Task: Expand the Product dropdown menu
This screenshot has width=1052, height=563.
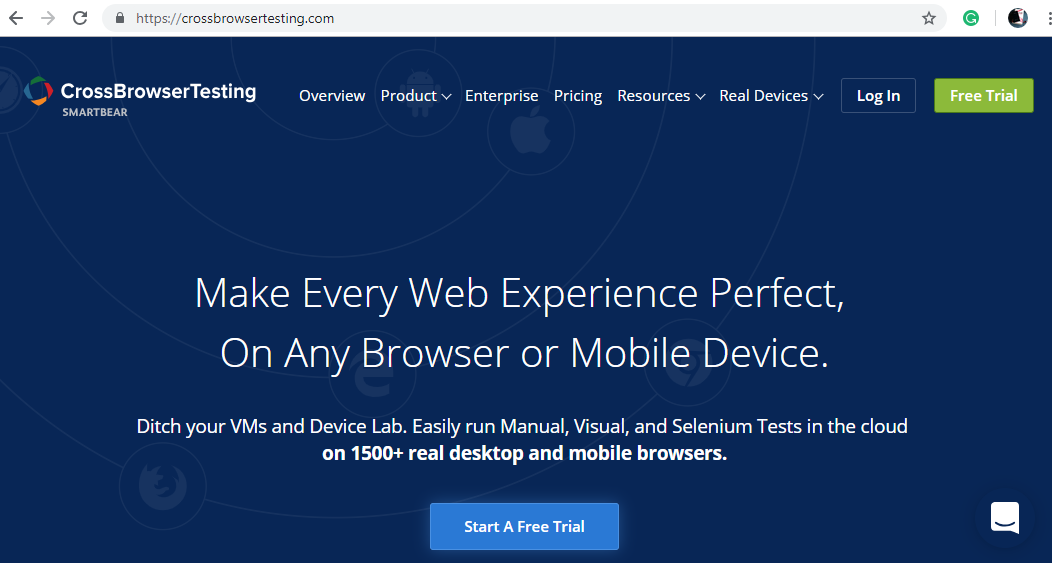Action: 416,96
